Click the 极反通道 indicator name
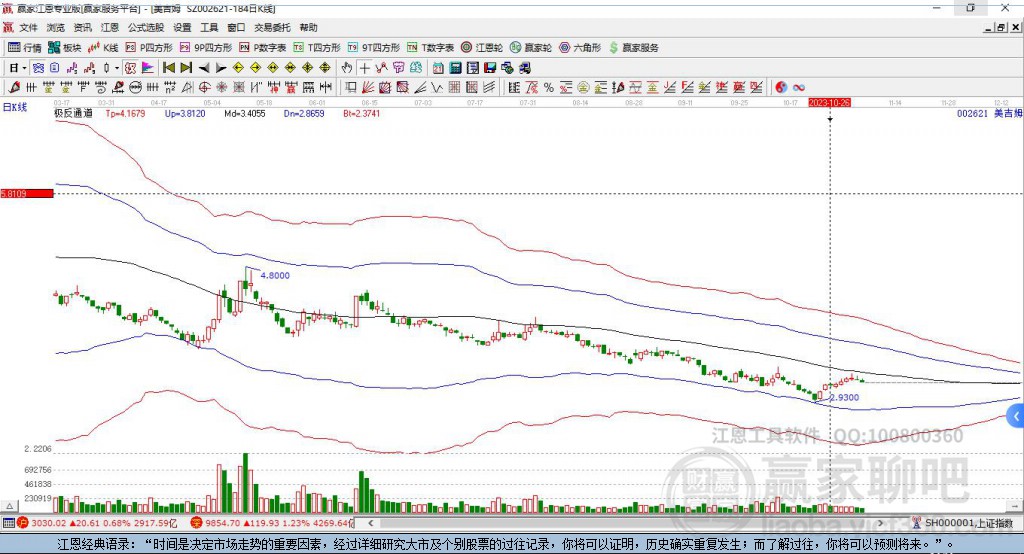The image size is (1024, 554). point(73,113)
